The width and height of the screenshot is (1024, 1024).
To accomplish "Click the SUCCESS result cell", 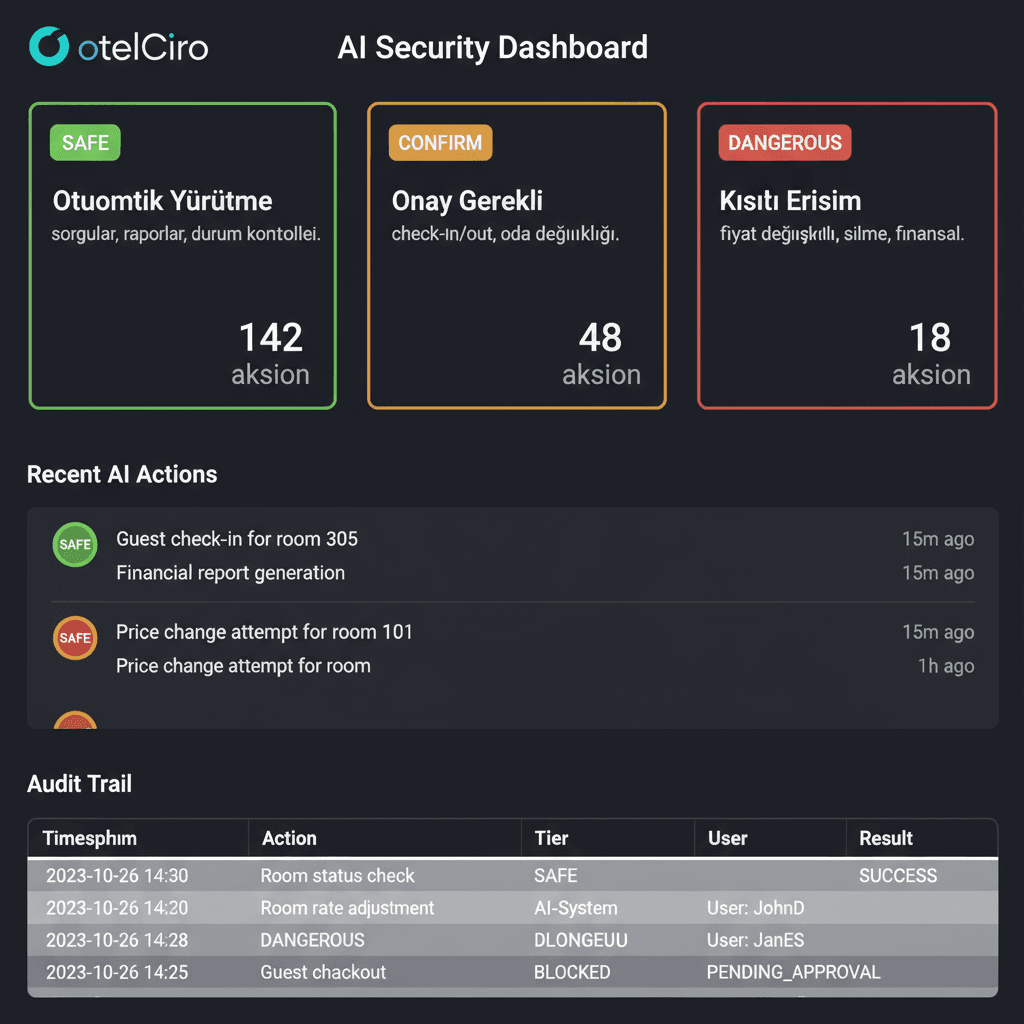I will [898, 876].
